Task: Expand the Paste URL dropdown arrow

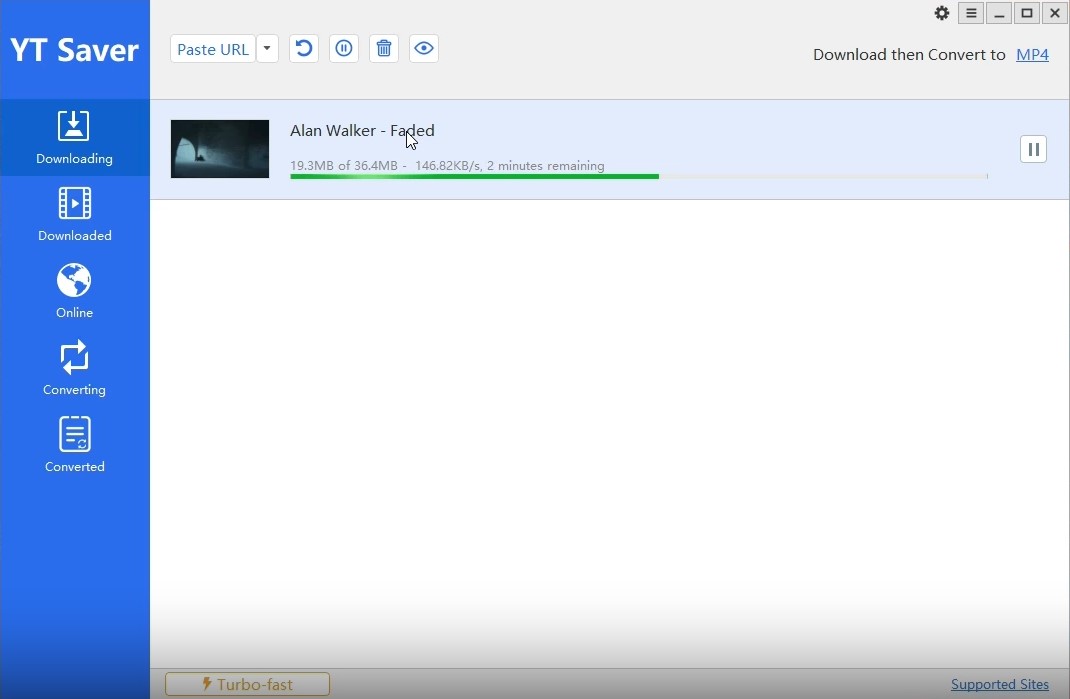Action: pos(267,49)
